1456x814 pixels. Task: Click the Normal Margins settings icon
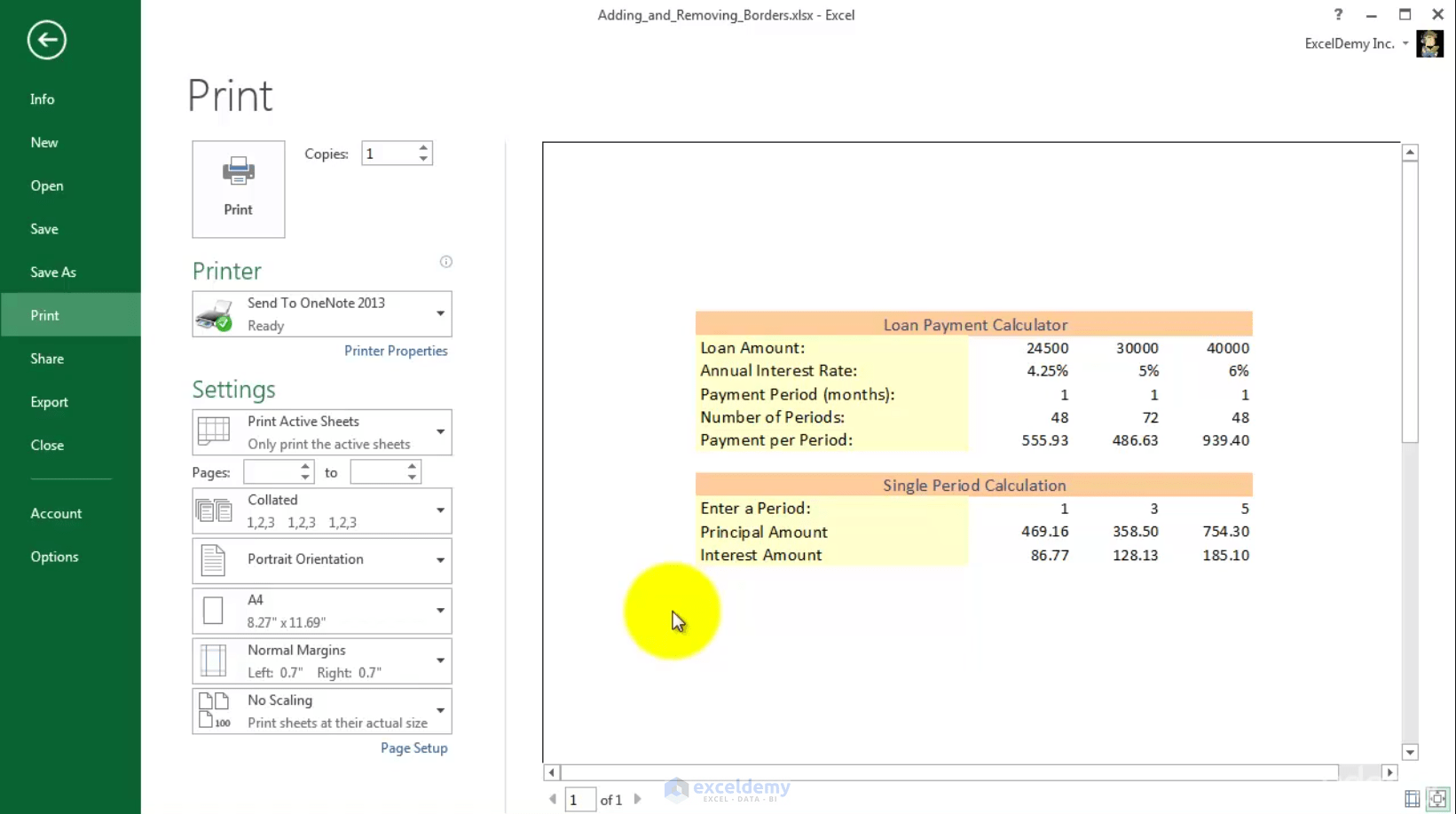click(x=213, y=660)
